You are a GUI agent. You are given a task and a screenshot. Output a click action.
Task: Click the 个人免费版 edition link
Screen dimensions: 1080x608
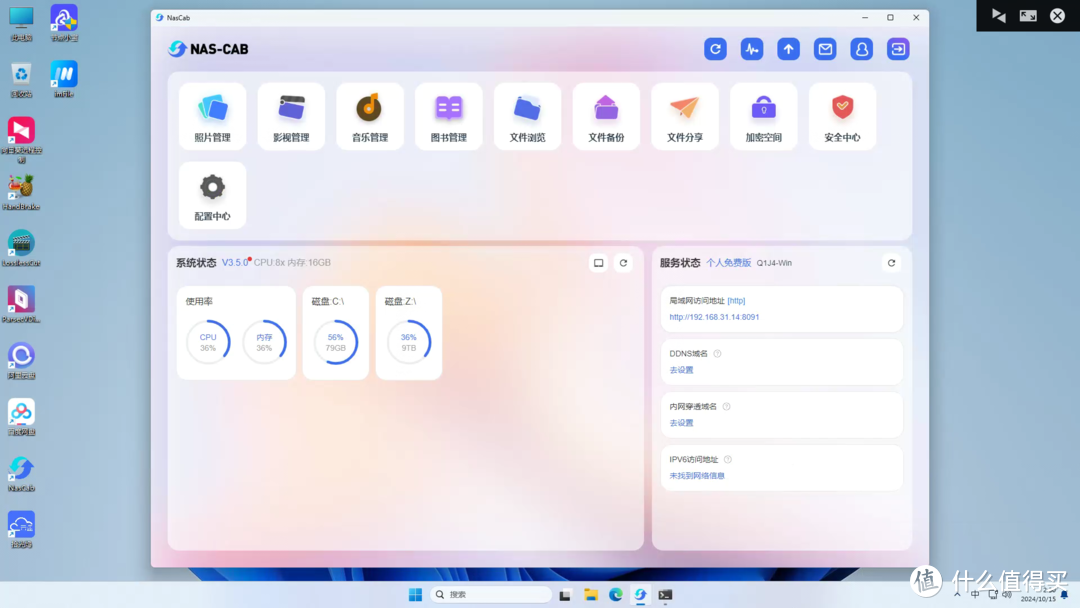click(729, 263)
